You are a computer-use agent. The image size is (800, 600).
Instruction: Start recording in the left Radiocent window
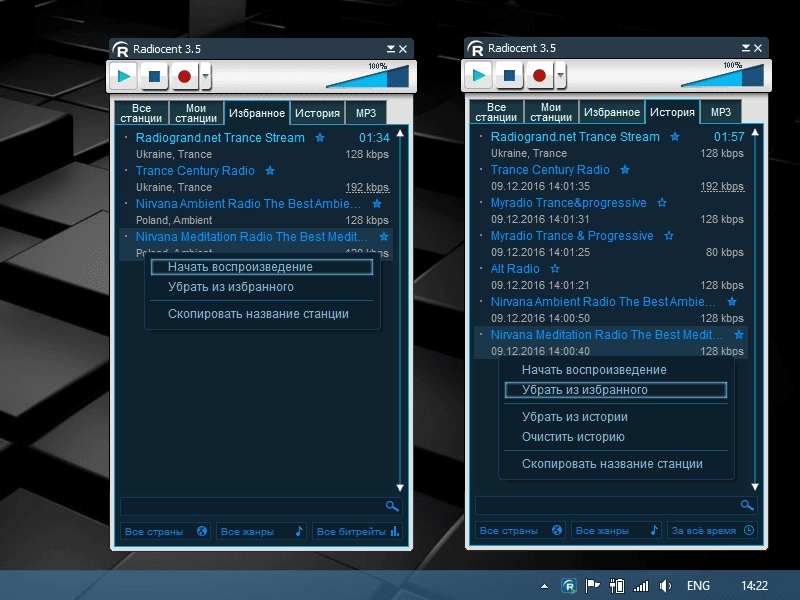[x=185, y=77]
